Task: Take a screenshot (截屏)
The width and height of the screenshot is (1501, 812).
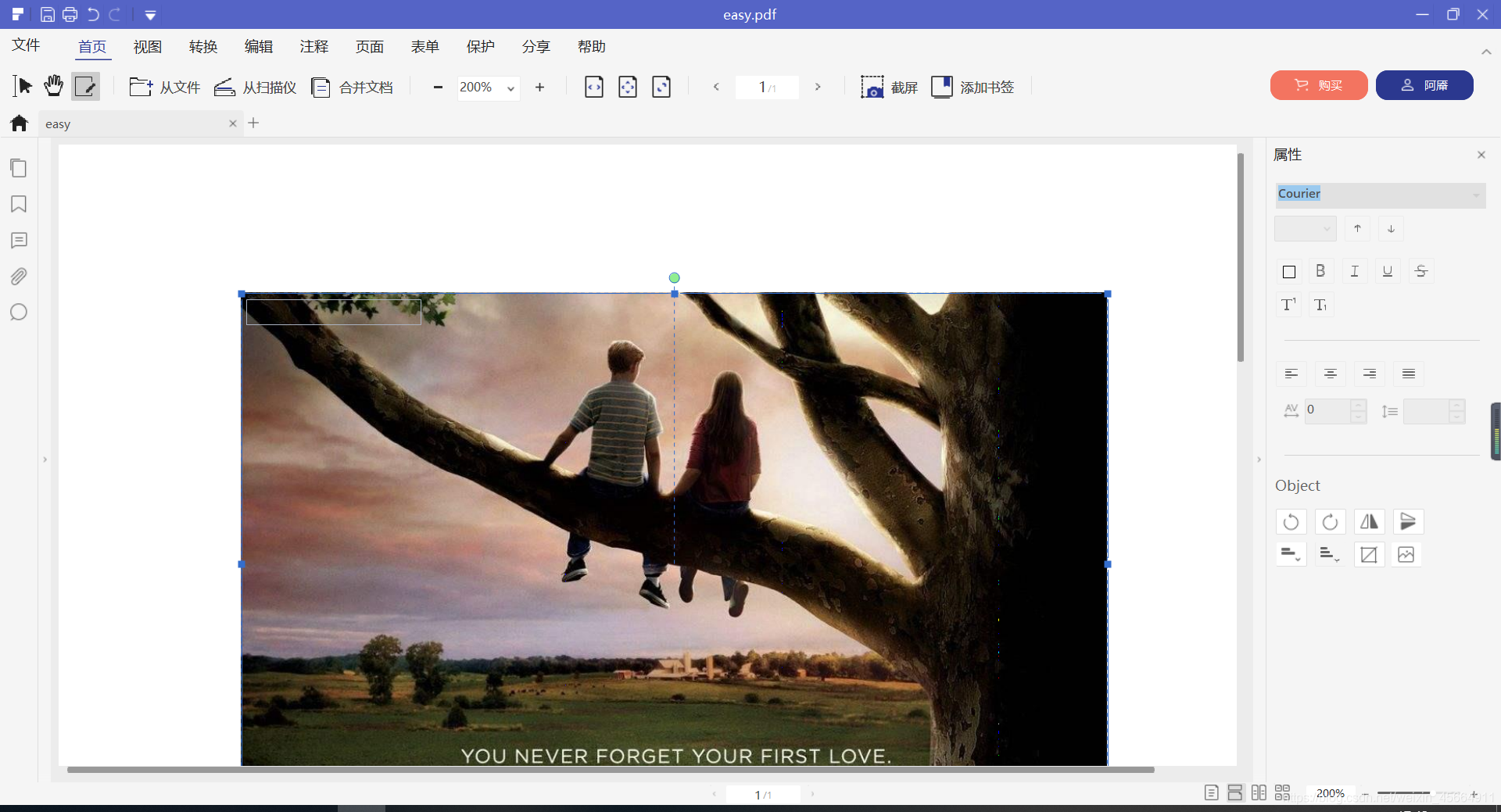Action: pos(889,87)
